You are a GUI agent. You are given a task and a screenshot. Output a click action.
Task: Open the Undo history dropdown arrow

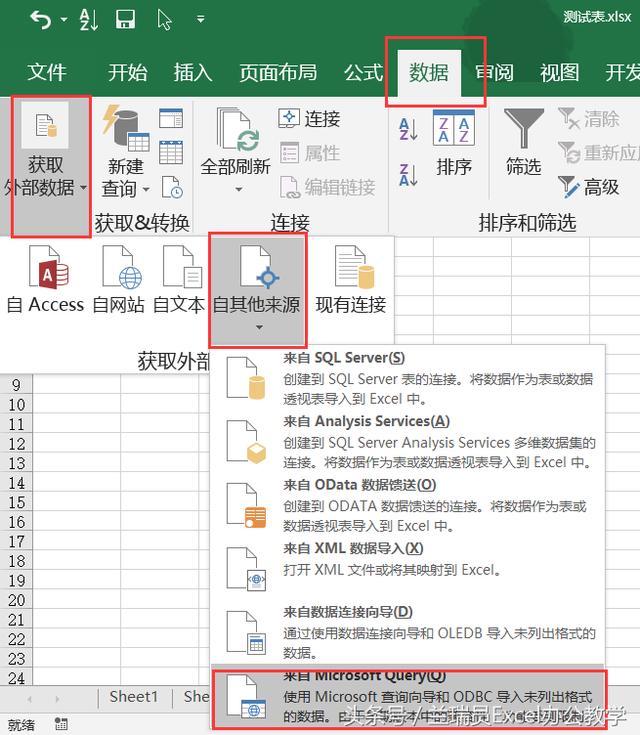tap(64, 20)
